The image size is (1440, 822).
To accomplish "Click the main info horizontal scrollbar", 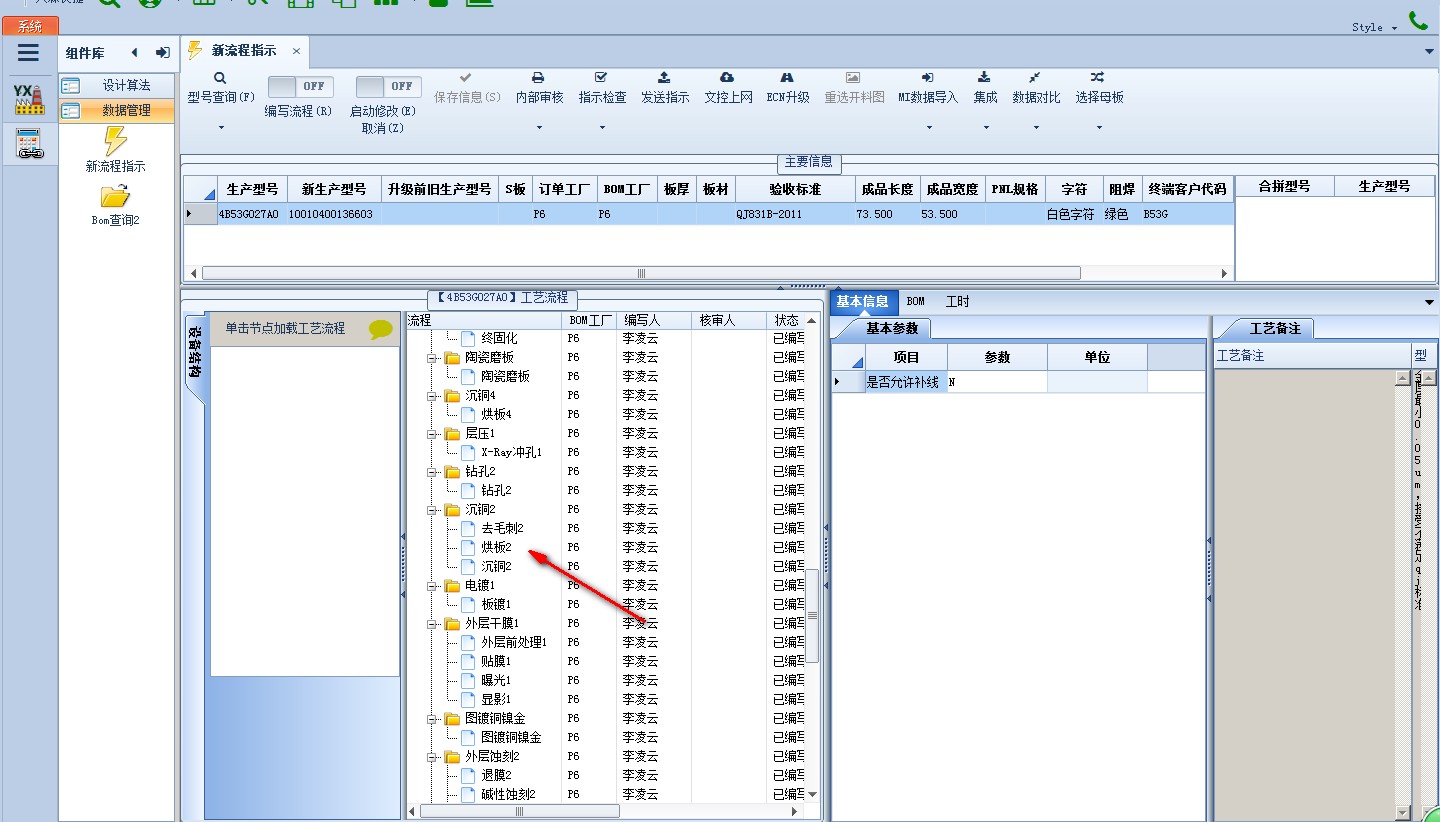I will (x=641, y=273).
